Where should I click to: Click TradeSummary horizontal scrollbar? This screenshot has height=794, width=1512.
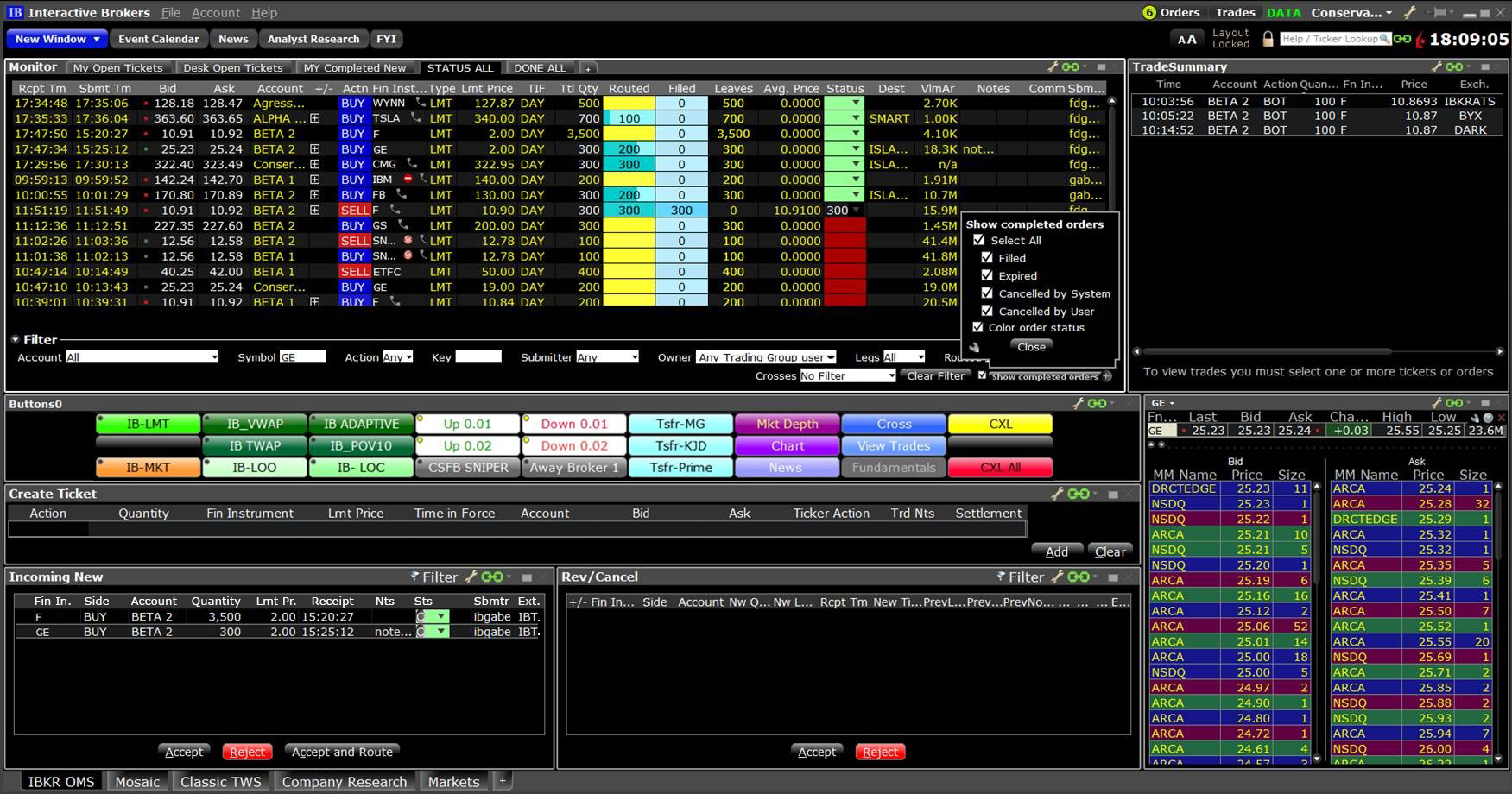(1318, 351)
